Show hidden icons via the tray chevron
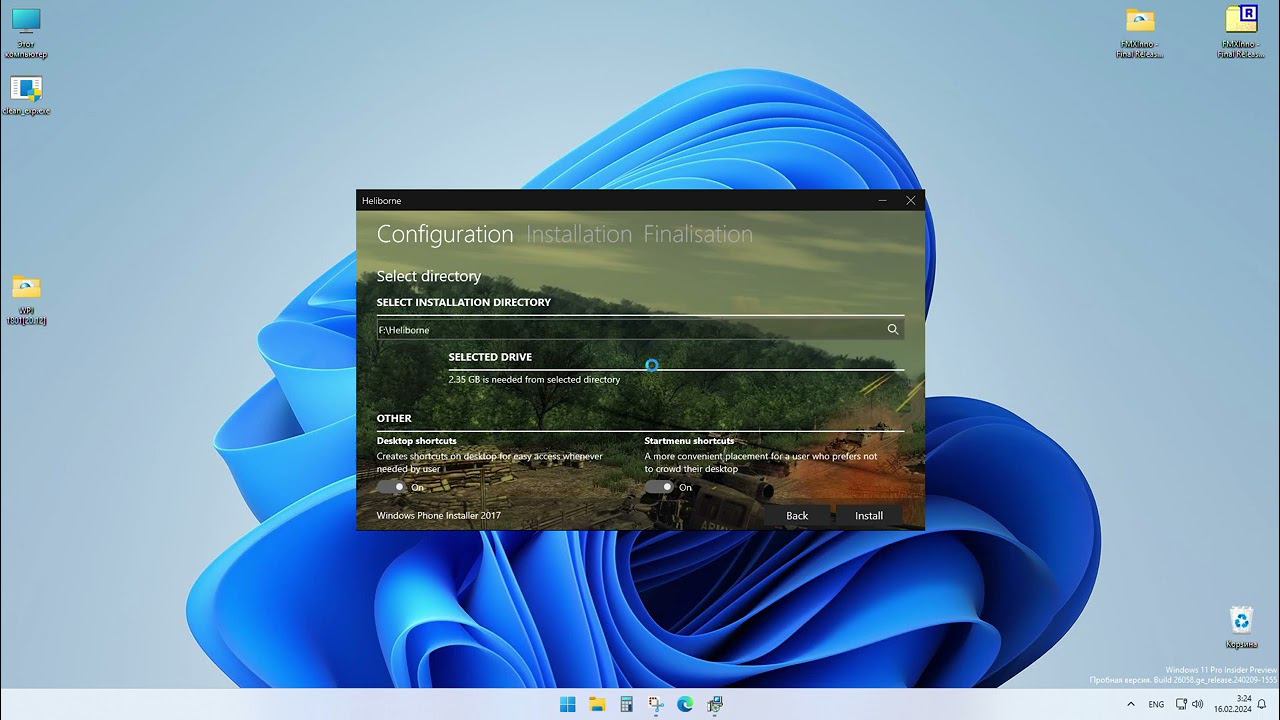1280x720 pixels. (1129, 704)
